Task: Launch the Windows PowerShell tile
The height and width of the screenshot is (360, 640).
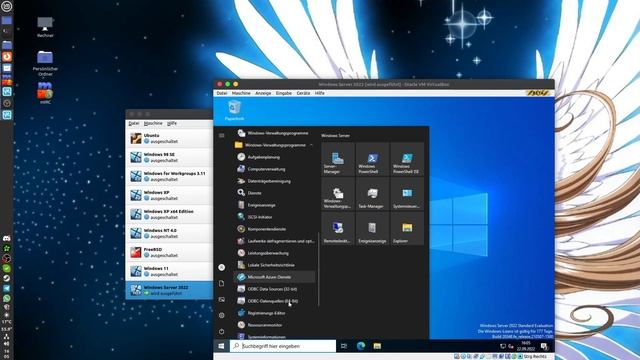Action: [x=372, y=160]
